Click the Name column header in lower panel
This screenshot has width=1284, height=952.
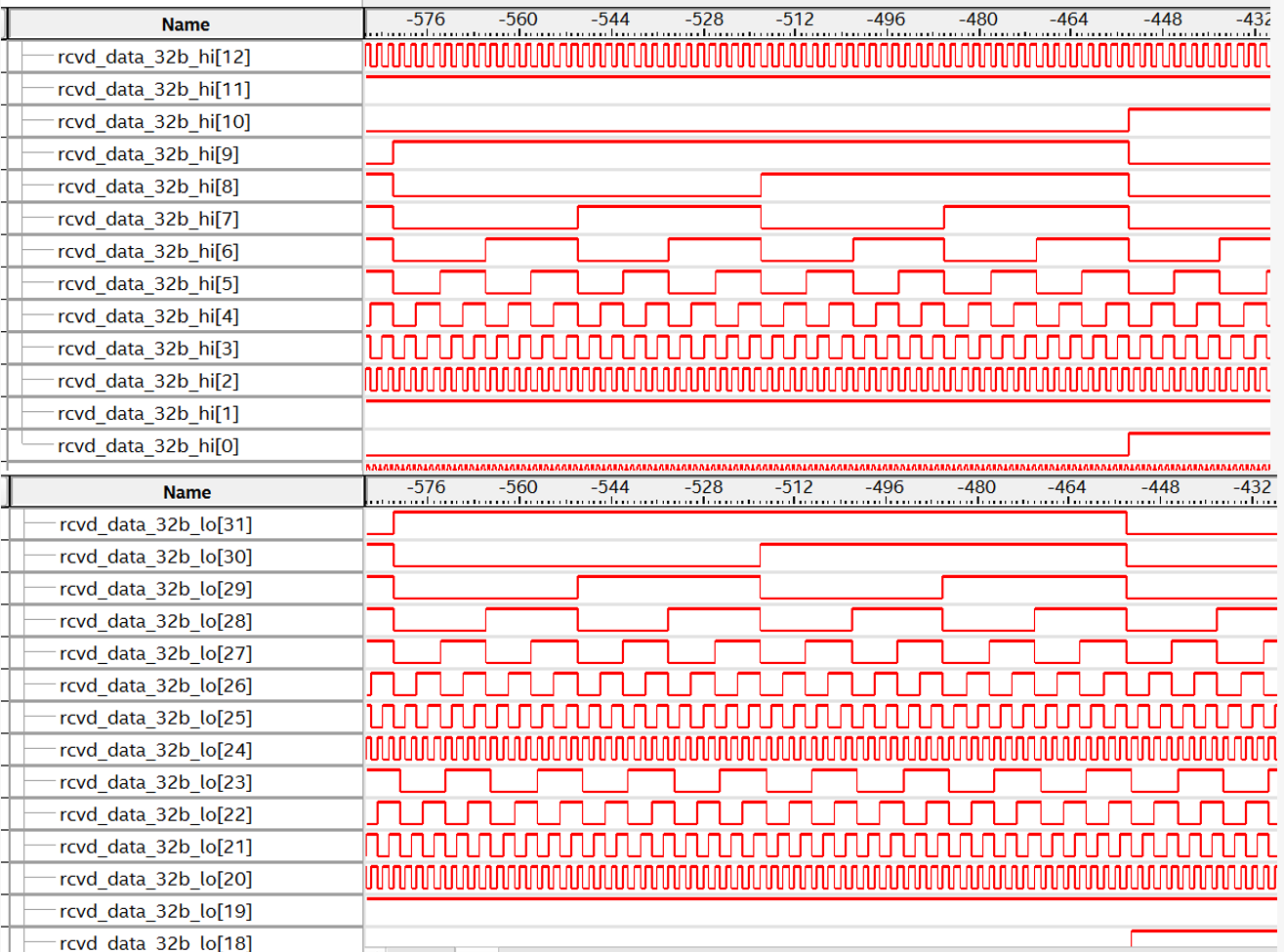tap(186, 492)
